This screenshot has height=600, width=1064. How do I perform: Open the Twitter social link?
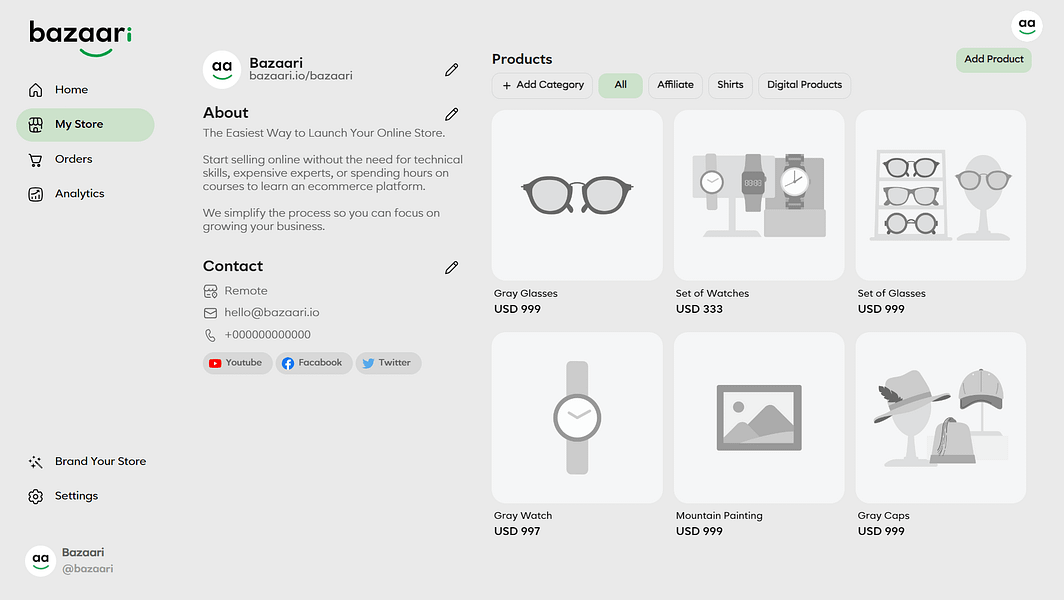click(x=386, y=363)
